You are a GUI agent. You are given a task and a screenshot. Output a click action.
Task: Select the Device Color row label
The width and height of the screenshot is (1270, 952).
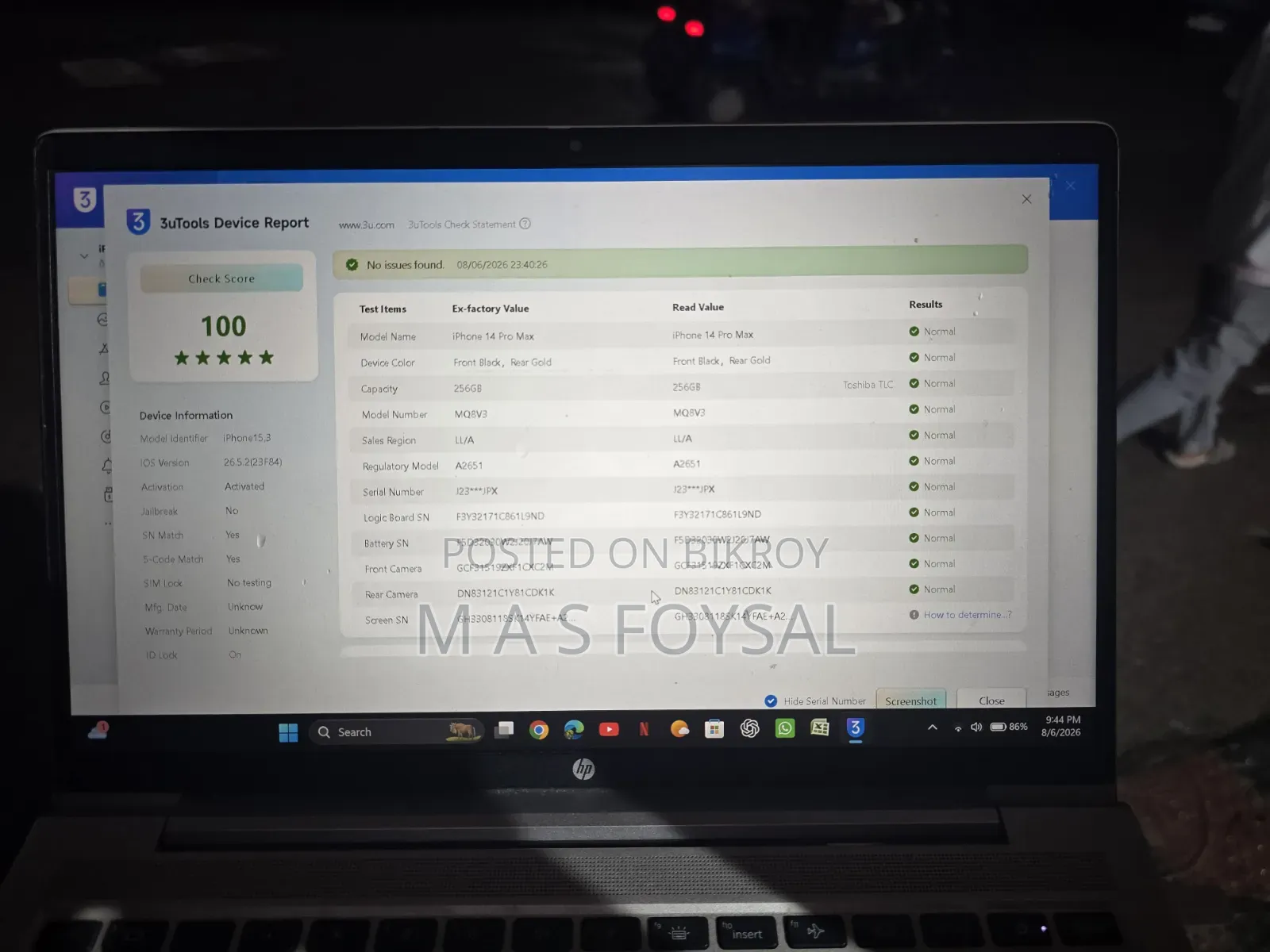click(387, 363)
